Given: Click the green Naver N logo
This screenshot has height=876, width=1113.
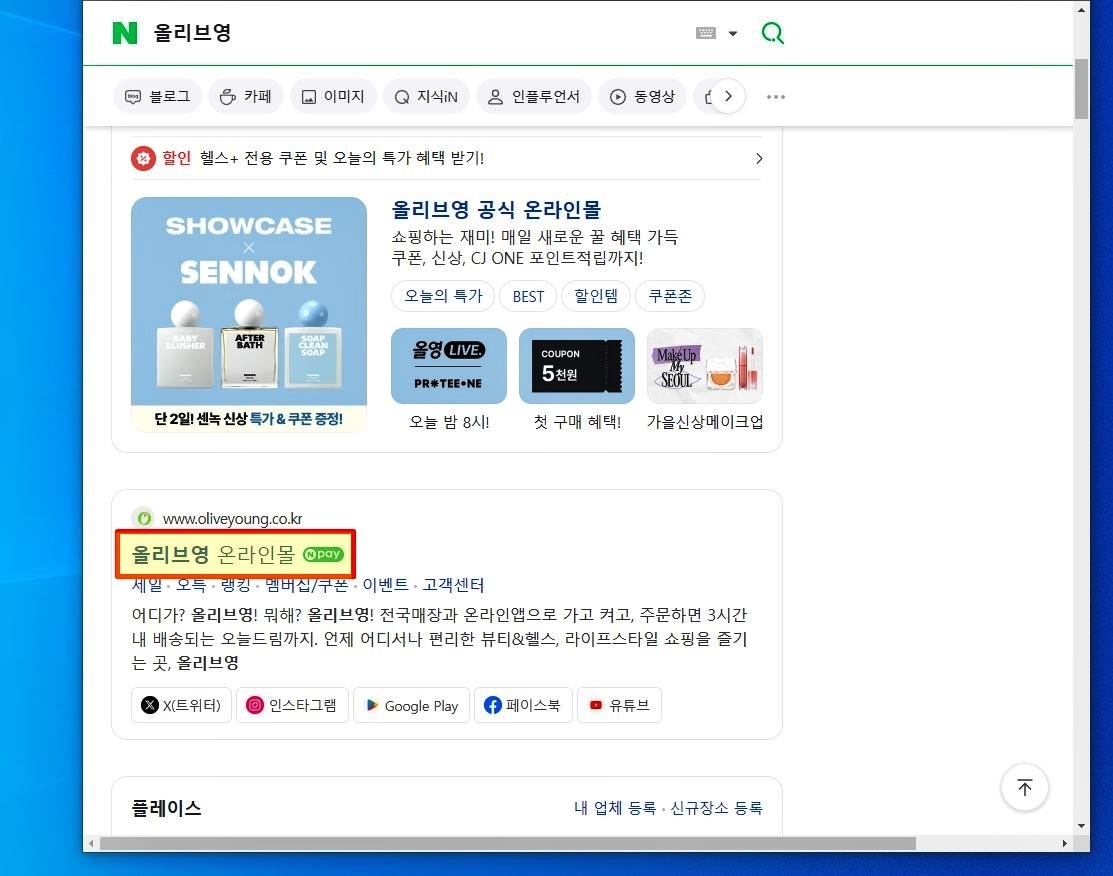Looking at the screenshot, I should [125, 33].
